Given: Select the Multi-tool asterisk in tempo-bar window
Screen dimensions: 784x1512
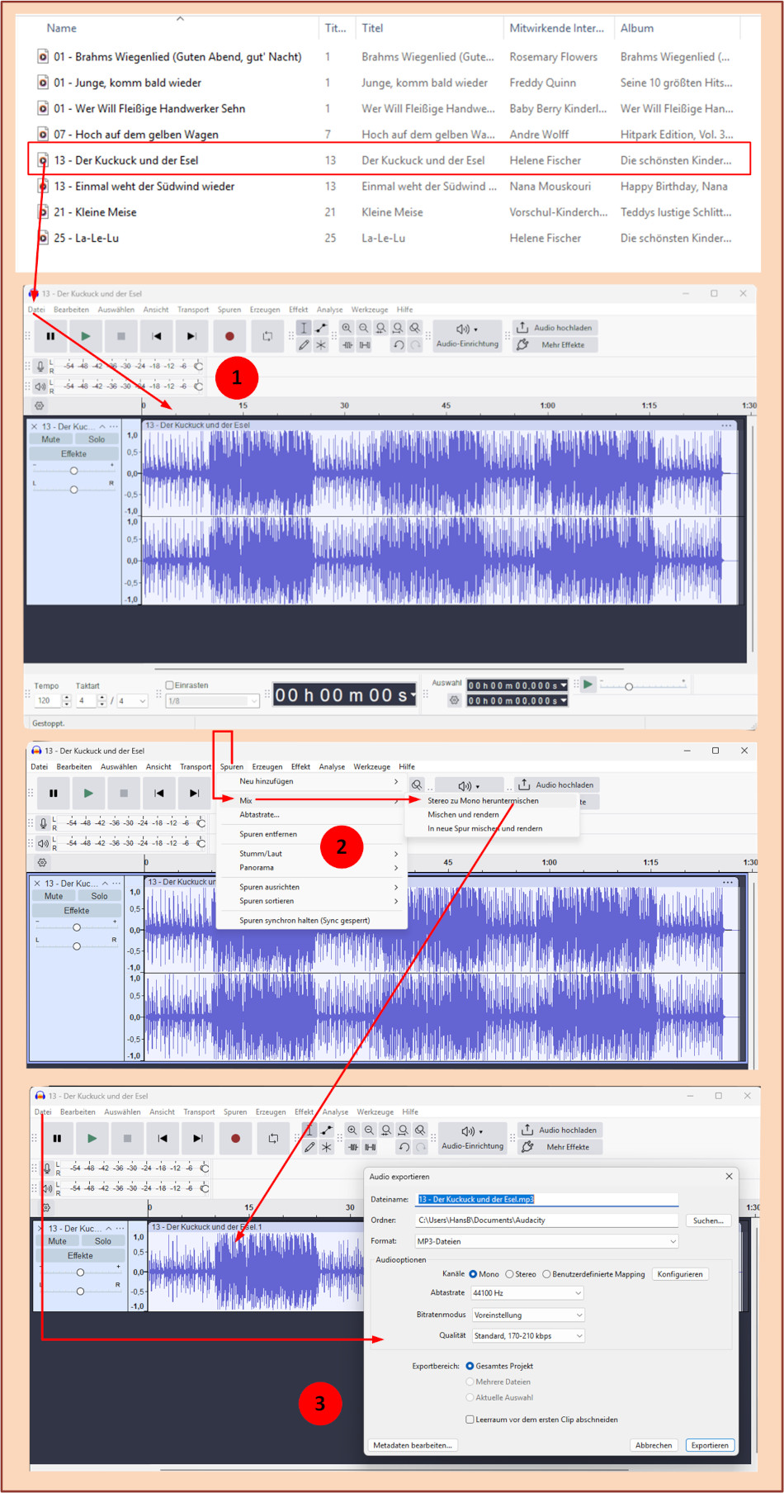Looking at the screenshot, I should (321, 345).
